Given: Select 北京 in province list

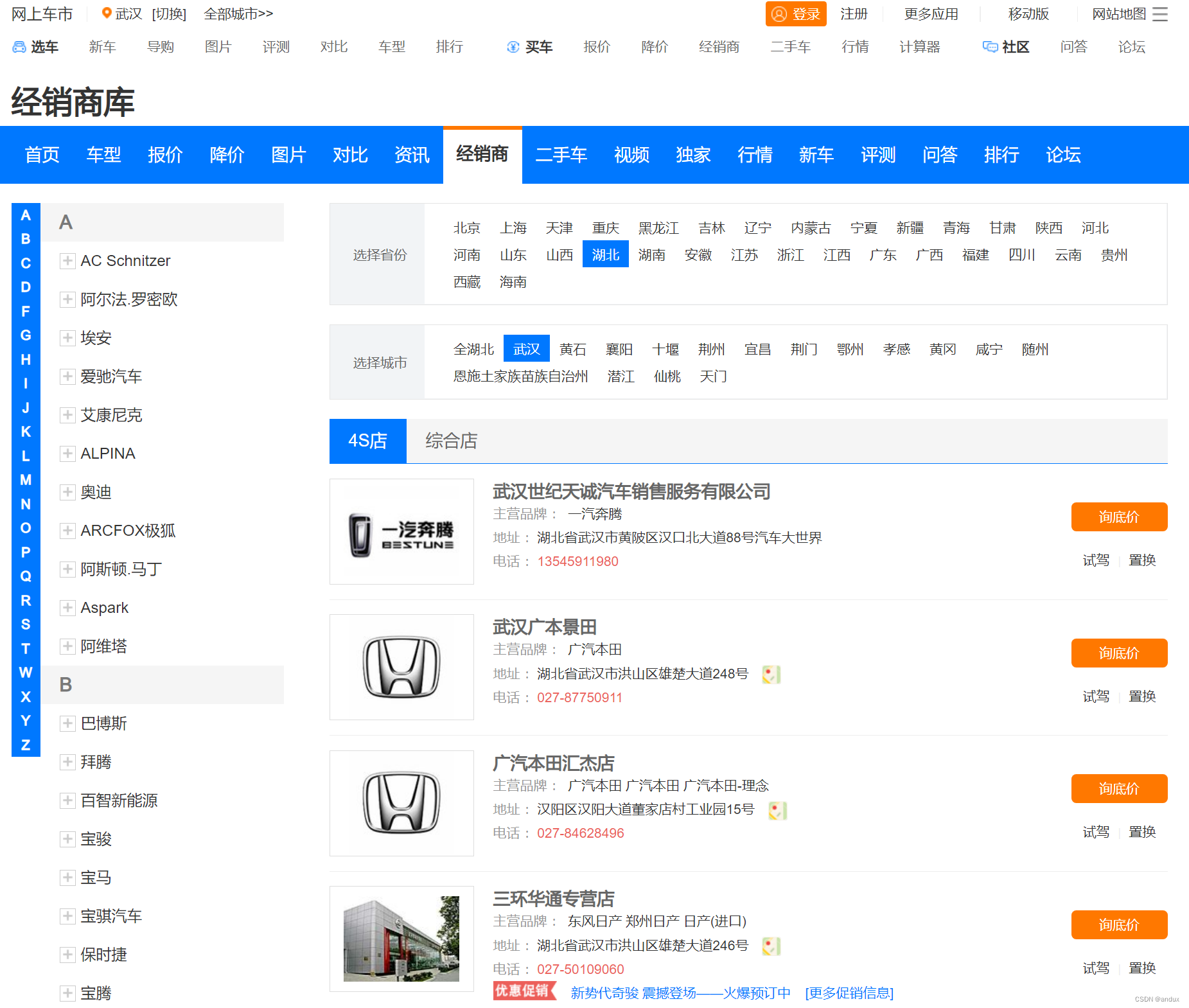Looking at the screenshot, I should click(467, 228).
